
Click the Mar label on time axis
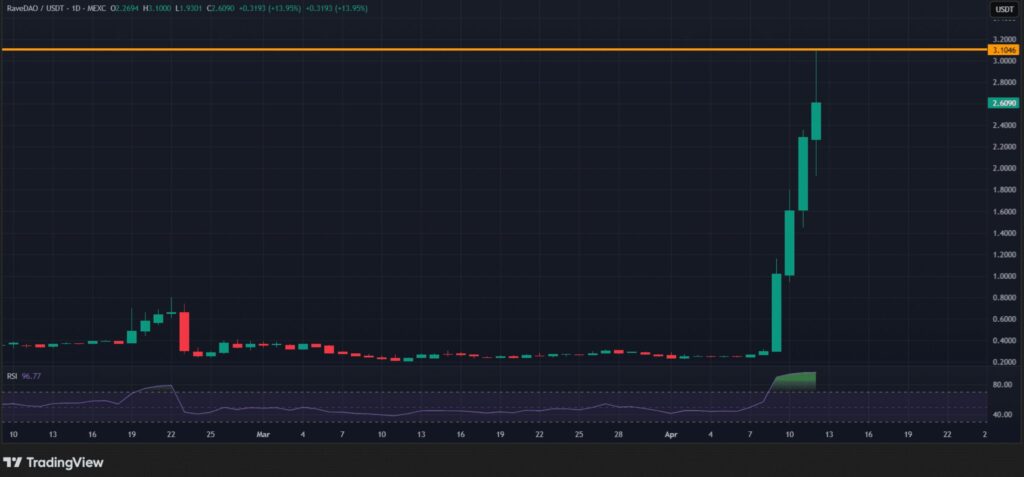[262, 435]
